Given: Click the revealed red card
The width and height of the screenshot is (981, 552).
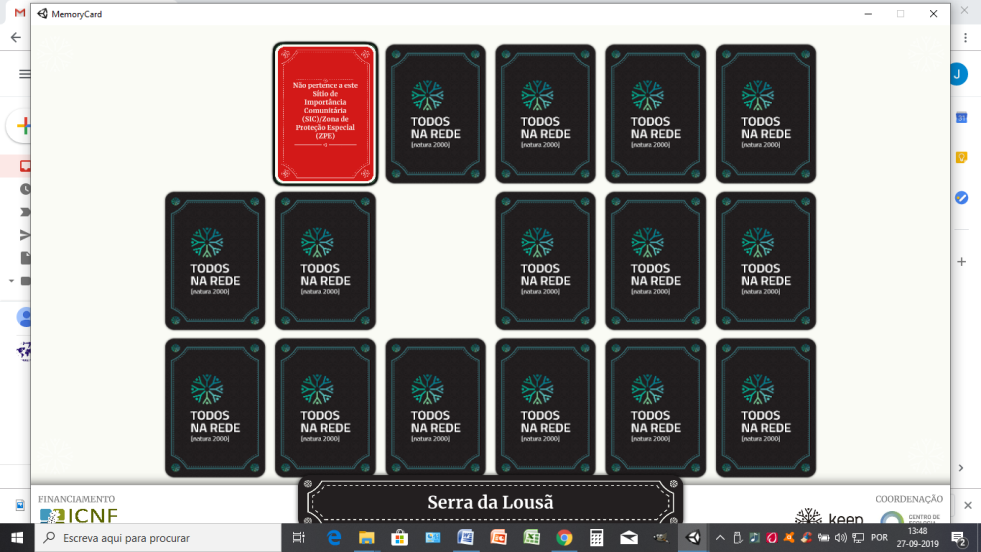Looking at the screenshot, I should tap(325, 114).
